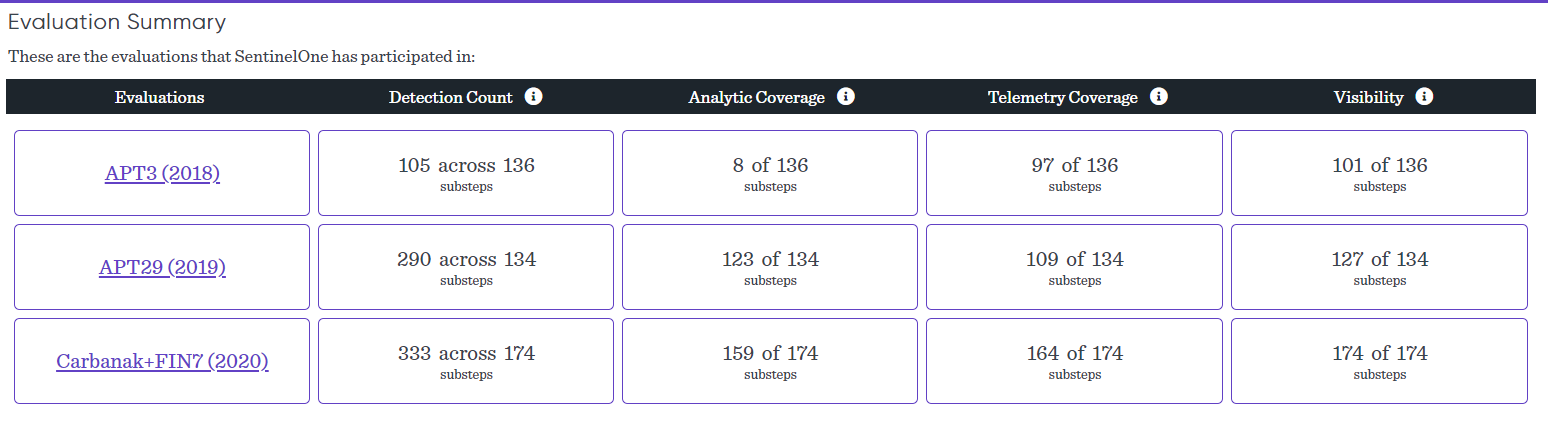Viewport: 1548px width, 423px height.
Task: Click the Telemetry Coverage header text
Action: pos(1062,97)
